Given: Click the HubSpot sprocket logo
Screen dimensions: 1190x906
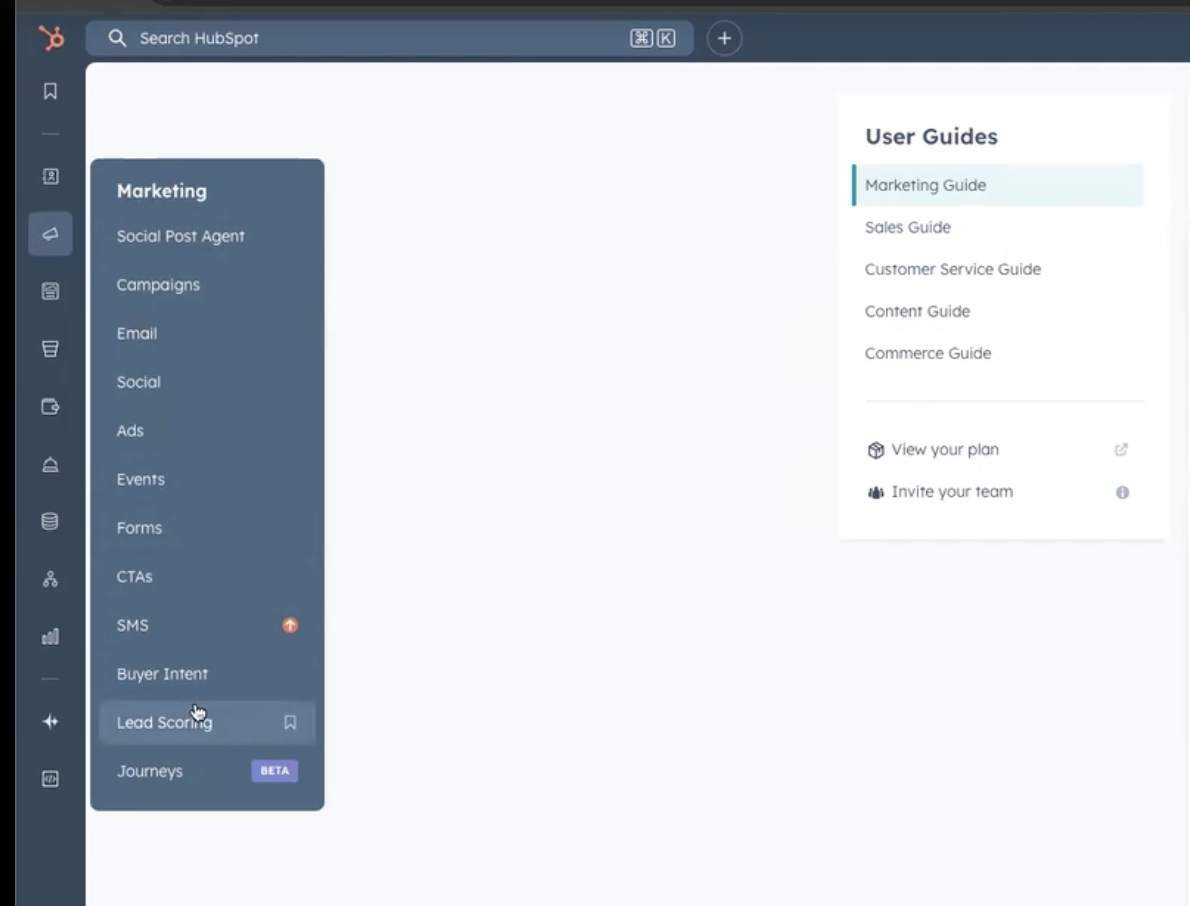Looking at the screenshot, I should click(51, 37).
